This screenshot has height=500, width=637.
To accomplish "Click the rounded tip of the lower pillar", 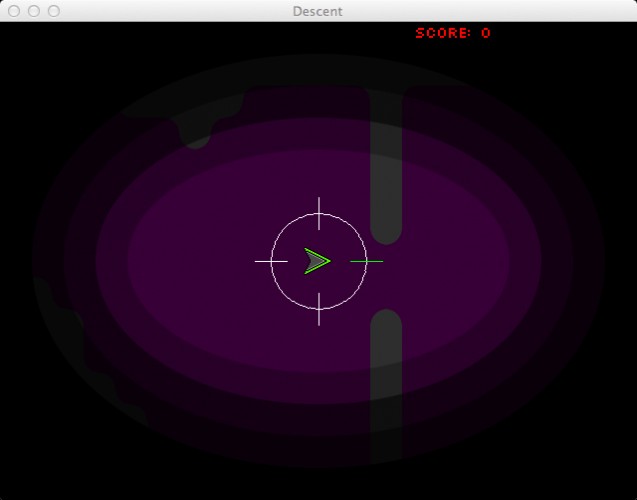I will pos(386,319).
